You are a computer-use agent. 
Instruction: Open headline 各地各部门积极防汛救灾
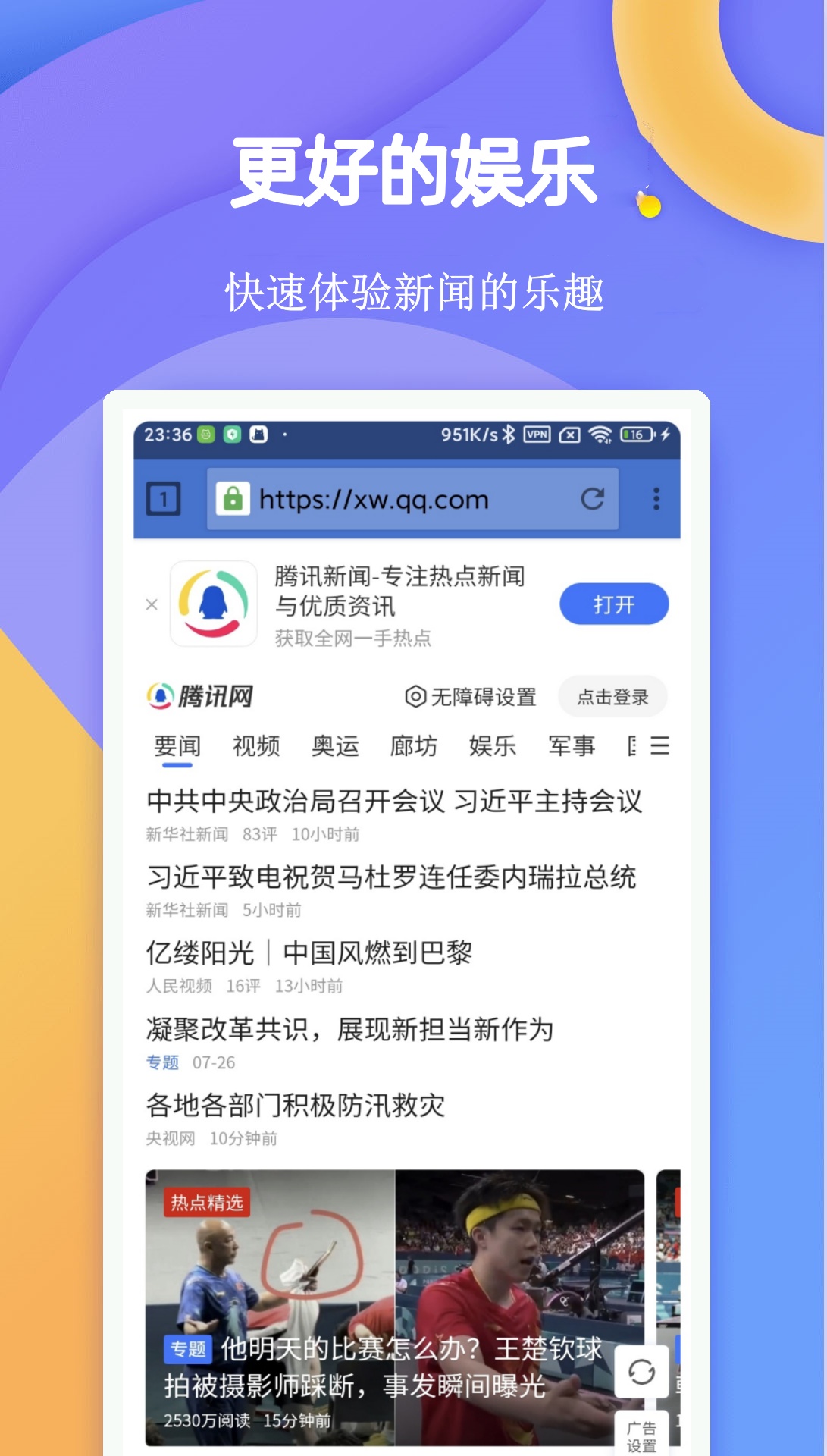[x=296, y=1105]
